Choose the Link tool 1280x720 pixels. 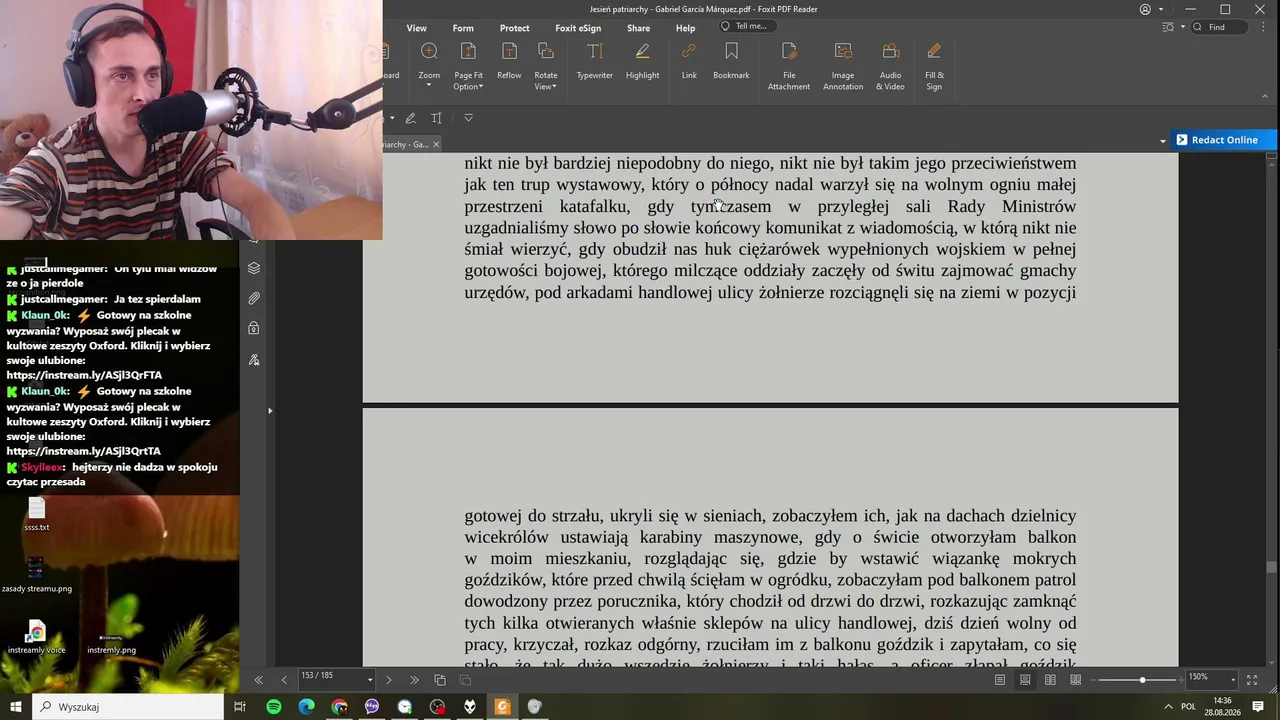(689, 62)
